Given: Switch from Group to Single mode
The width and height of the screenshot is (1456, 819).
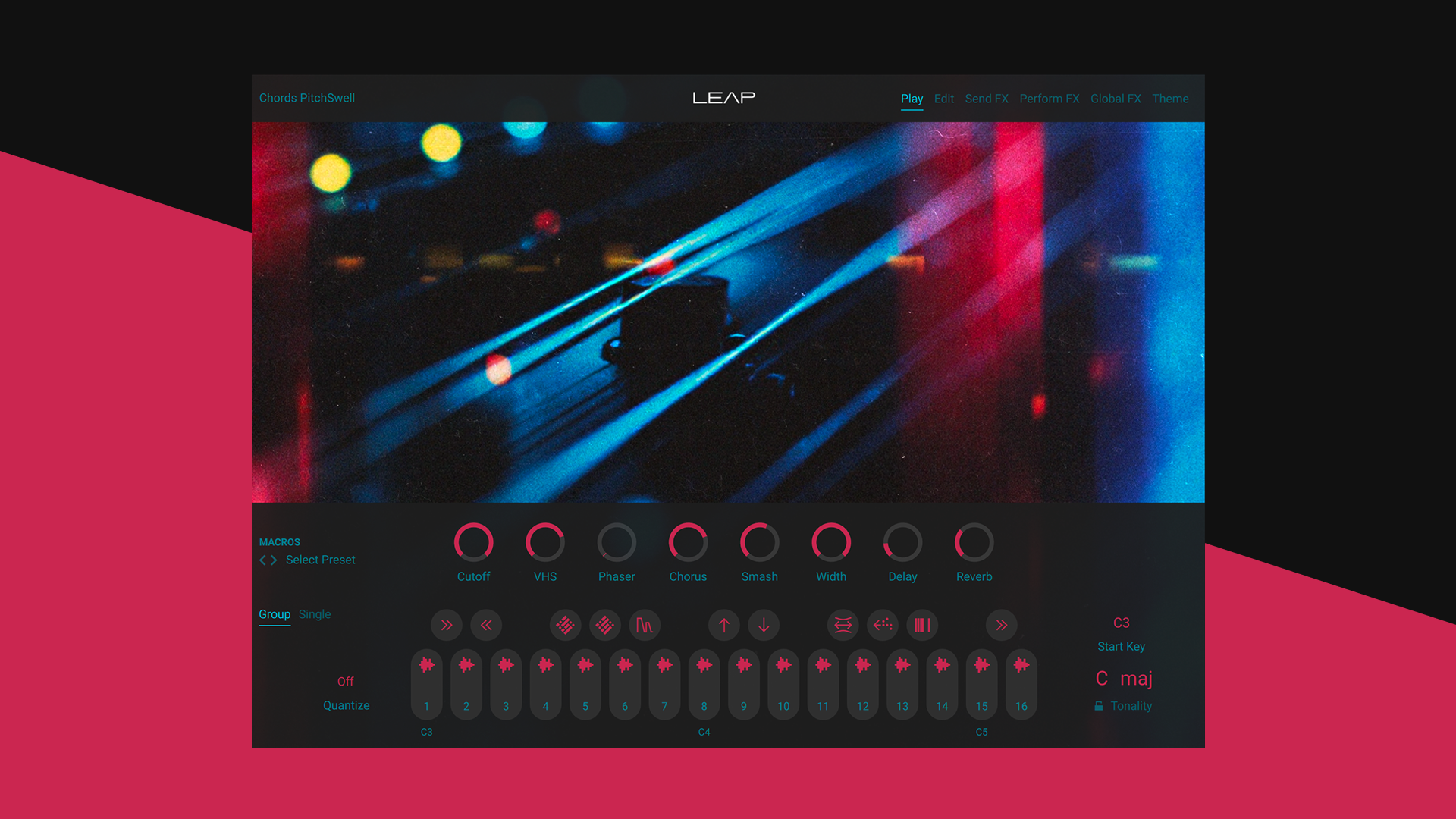Looking at the screenshot, I should pyautogui.click(x=315, y=614).
